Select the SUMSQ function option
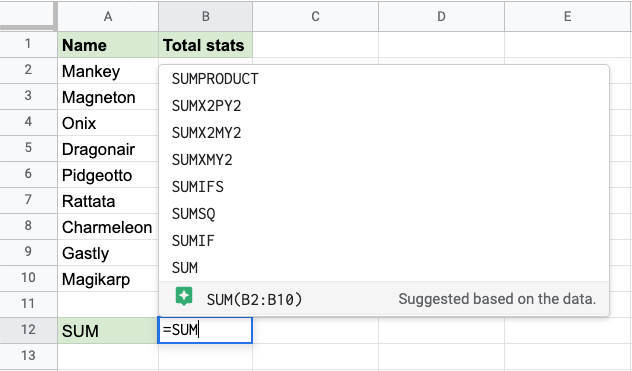 coord(384,214)
